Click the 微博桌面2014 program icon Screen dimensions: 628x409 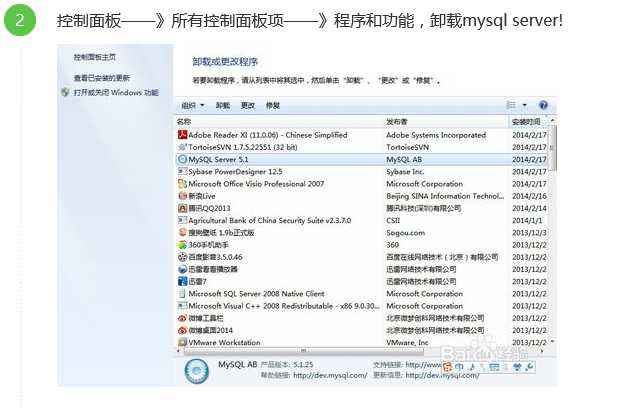pyautogui.click(x=183, y=330)
